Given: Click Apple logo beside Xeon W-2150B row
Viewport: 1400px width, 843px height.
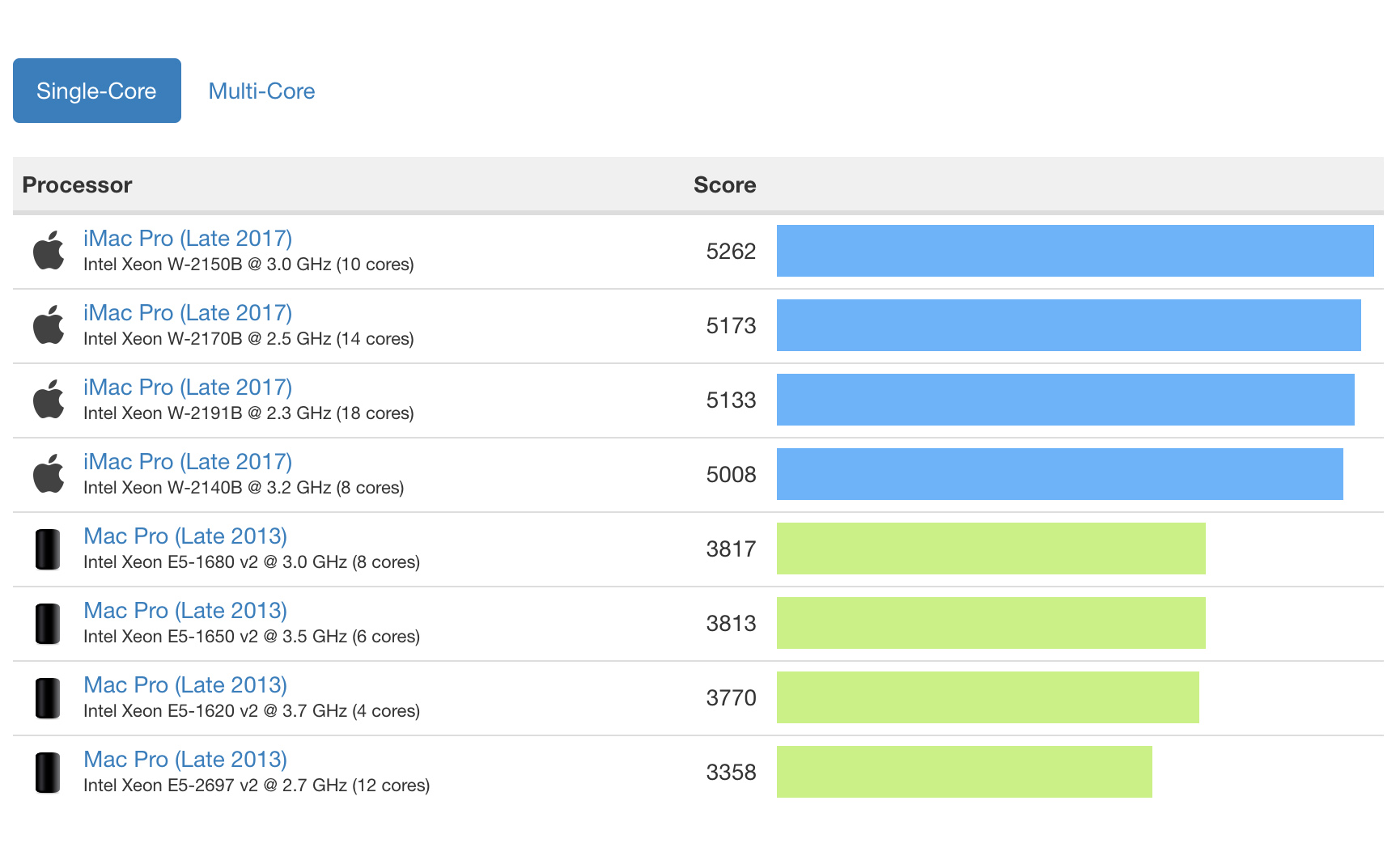Looking at the screenshot, I should coord(49,251).
